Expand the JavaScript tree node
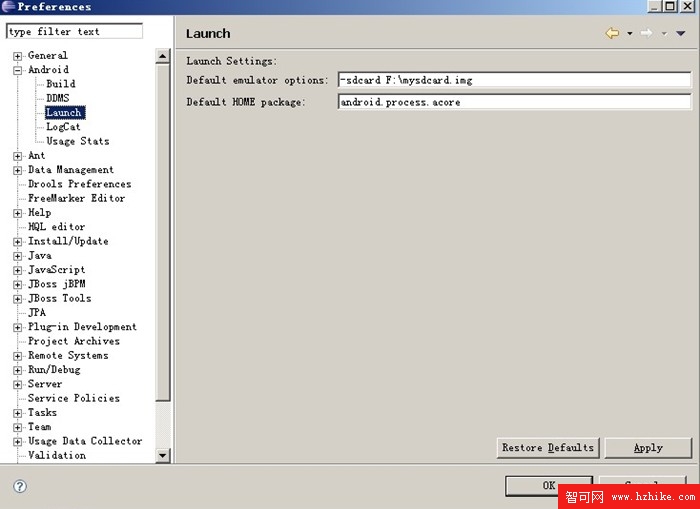This screenshot has width=700, height=509. coord(17,271)
